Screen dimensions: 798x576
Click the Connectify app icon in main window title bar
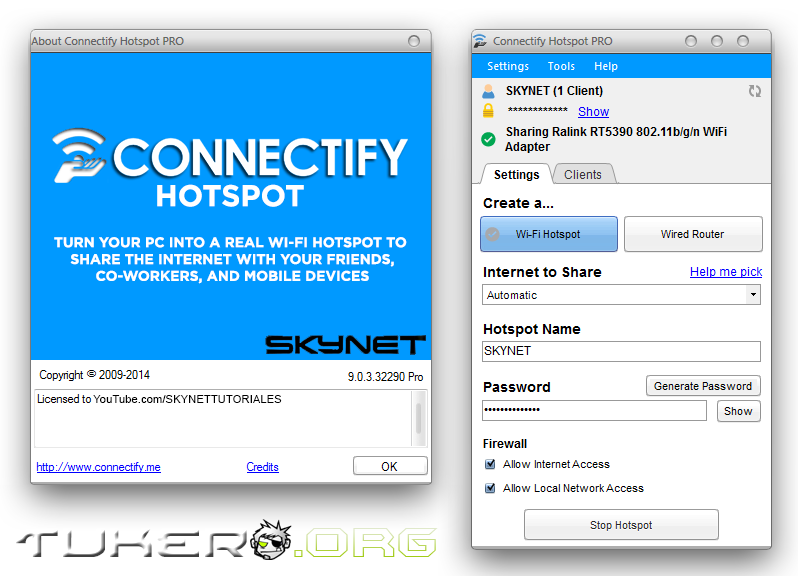pos(479,41)
